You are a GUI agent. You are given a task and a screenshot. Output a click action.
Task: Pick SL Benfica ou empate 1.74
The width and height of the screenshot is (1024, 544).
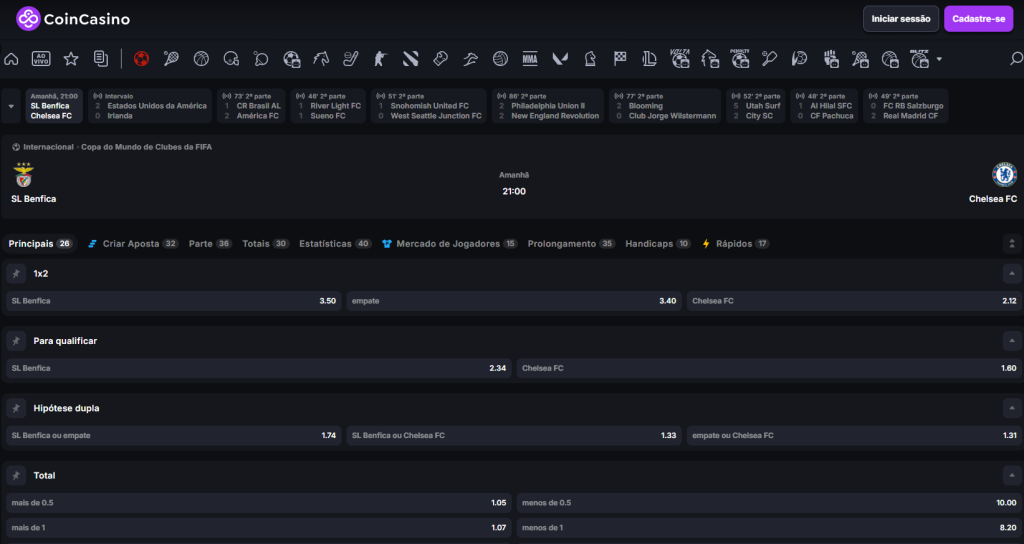(x=174, y=436)
